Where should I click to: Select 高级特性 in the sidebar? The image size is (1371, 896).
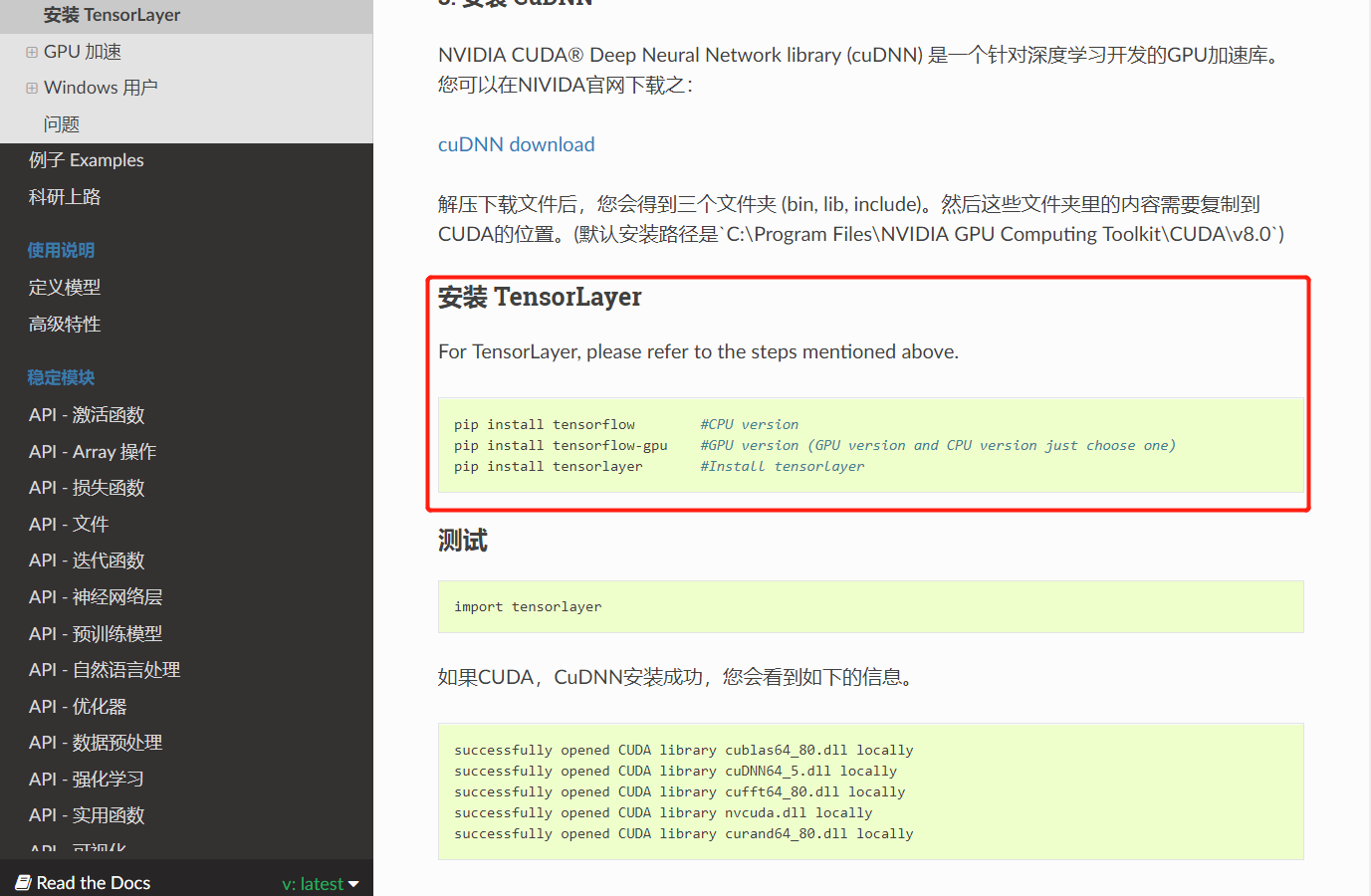(65, 324)
